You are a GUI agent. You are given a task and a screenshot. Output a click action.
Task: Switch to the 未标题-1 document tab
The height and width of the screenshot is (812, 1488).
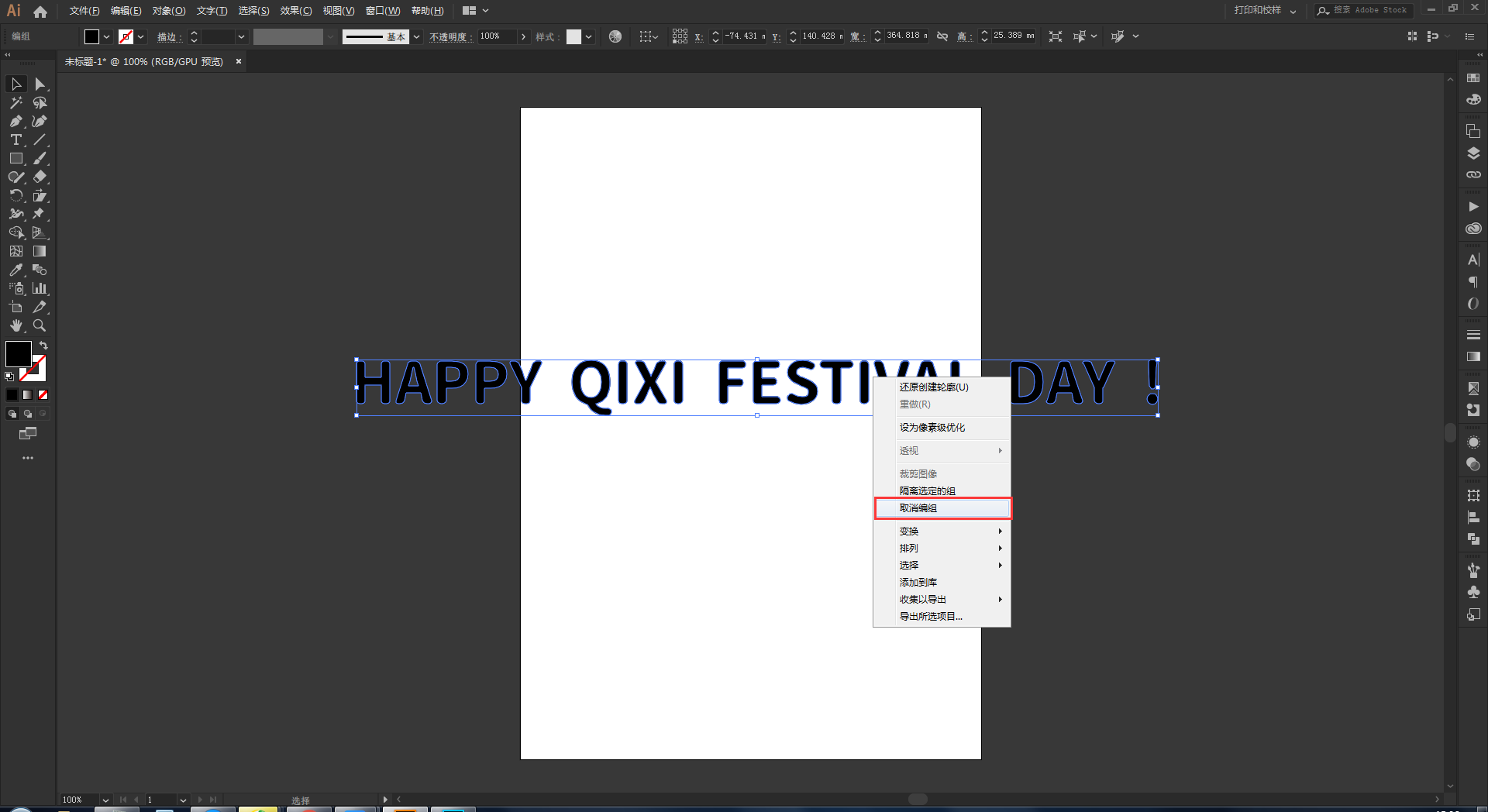click(x=144, y=62)
